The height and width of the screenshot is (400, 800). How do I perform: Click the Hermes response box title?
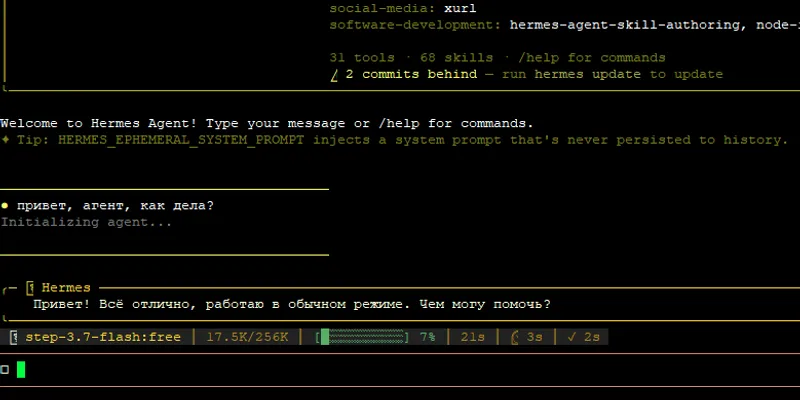[x=66, y=288]
